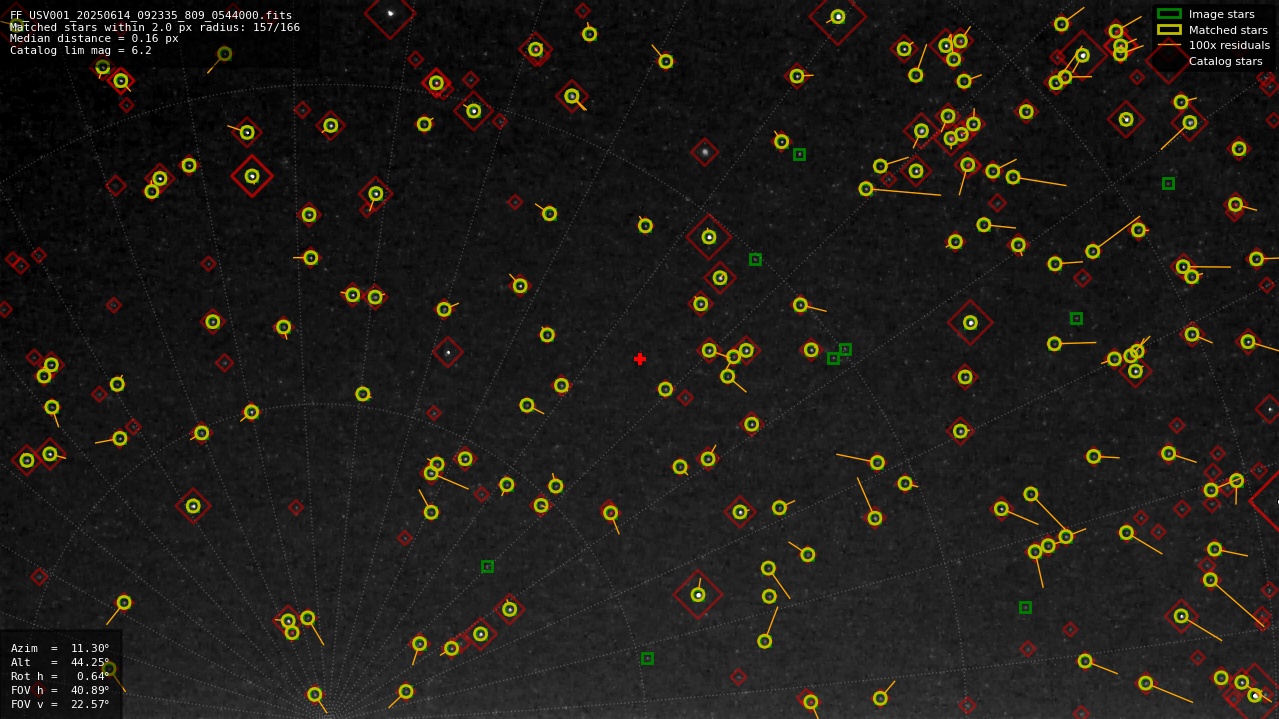Click the 'Catalog lim mag = 6.2' line
Screen dimensions: 1279x719
[x=81, y=50]
